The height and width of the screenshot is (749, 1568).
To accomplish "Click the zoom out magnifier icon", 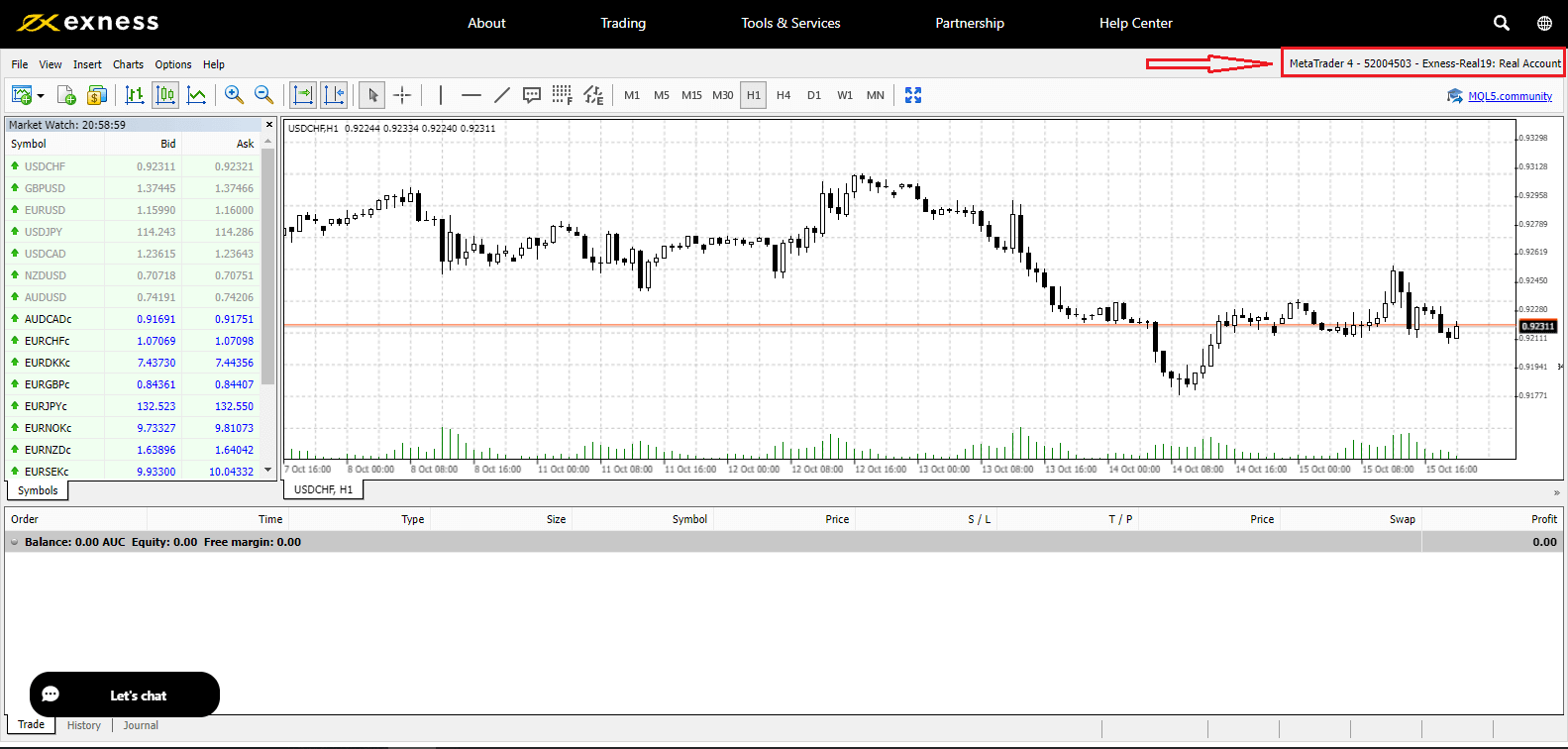I will click(263, 95).
